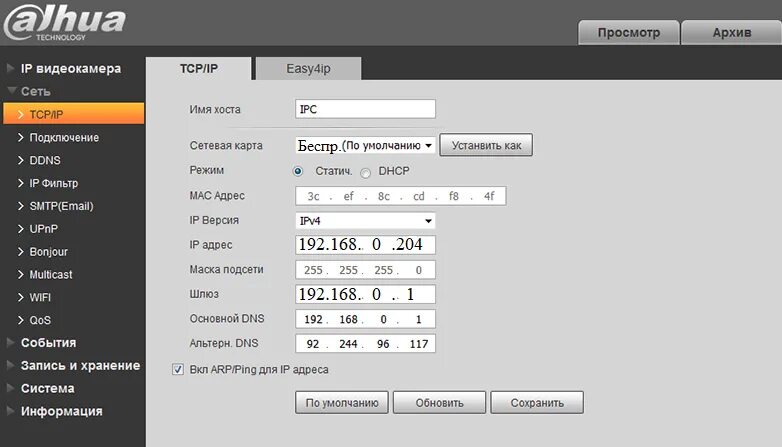Click the Dahua Technology logo
Image resolution: width=782 pixels, height=447 pixels.
65,22
